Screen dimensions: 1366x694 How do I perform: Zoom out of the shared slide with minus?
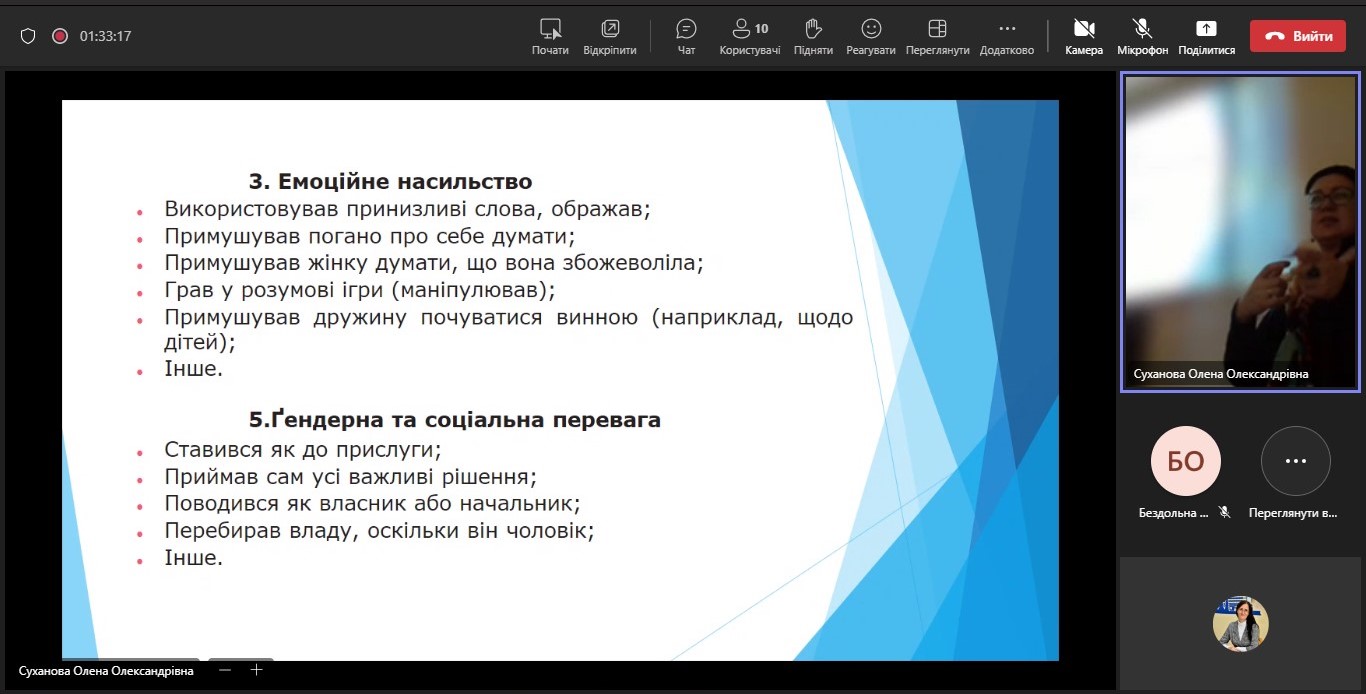226,670
